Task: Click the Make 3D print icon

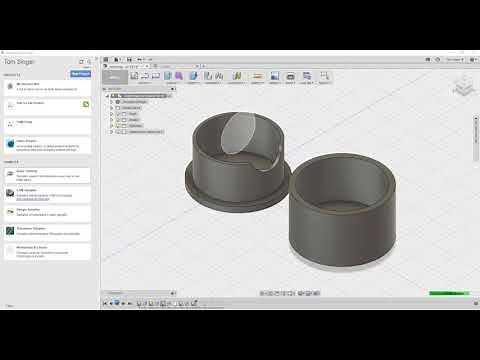Action: click(290, 76)
